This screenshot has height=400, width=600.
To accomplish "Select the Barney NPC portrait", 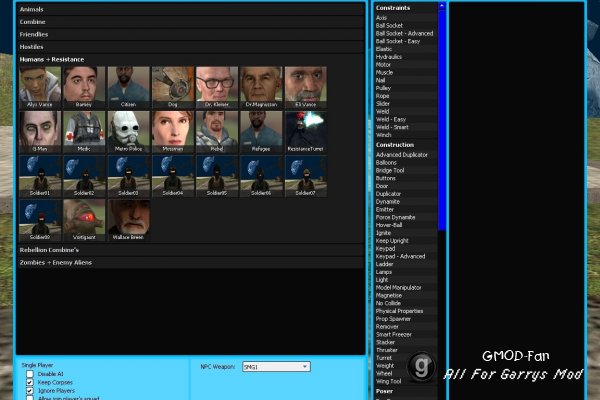I will (x=84, y=87).
